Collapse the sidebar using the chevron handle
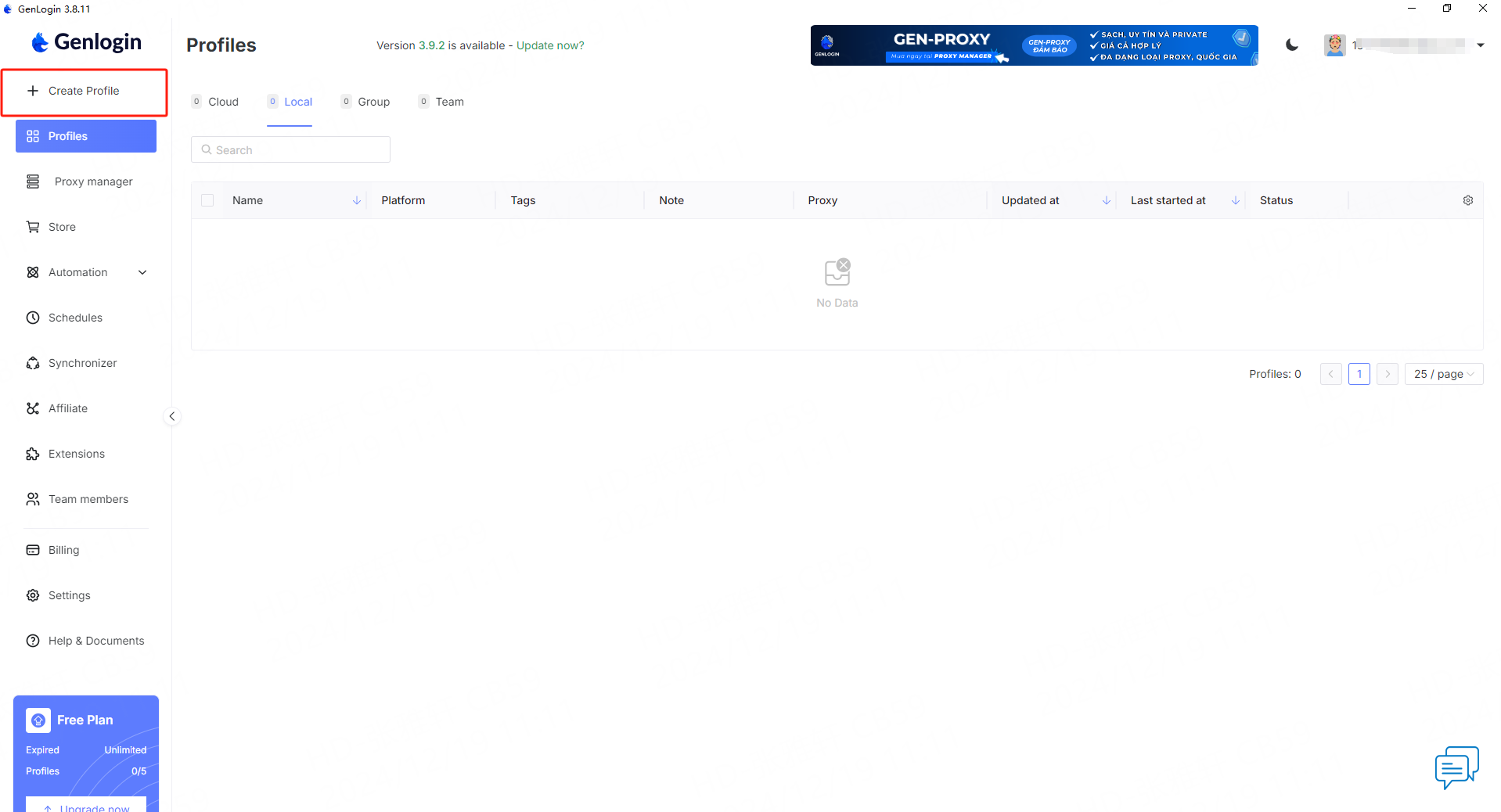 click(172, 416)
